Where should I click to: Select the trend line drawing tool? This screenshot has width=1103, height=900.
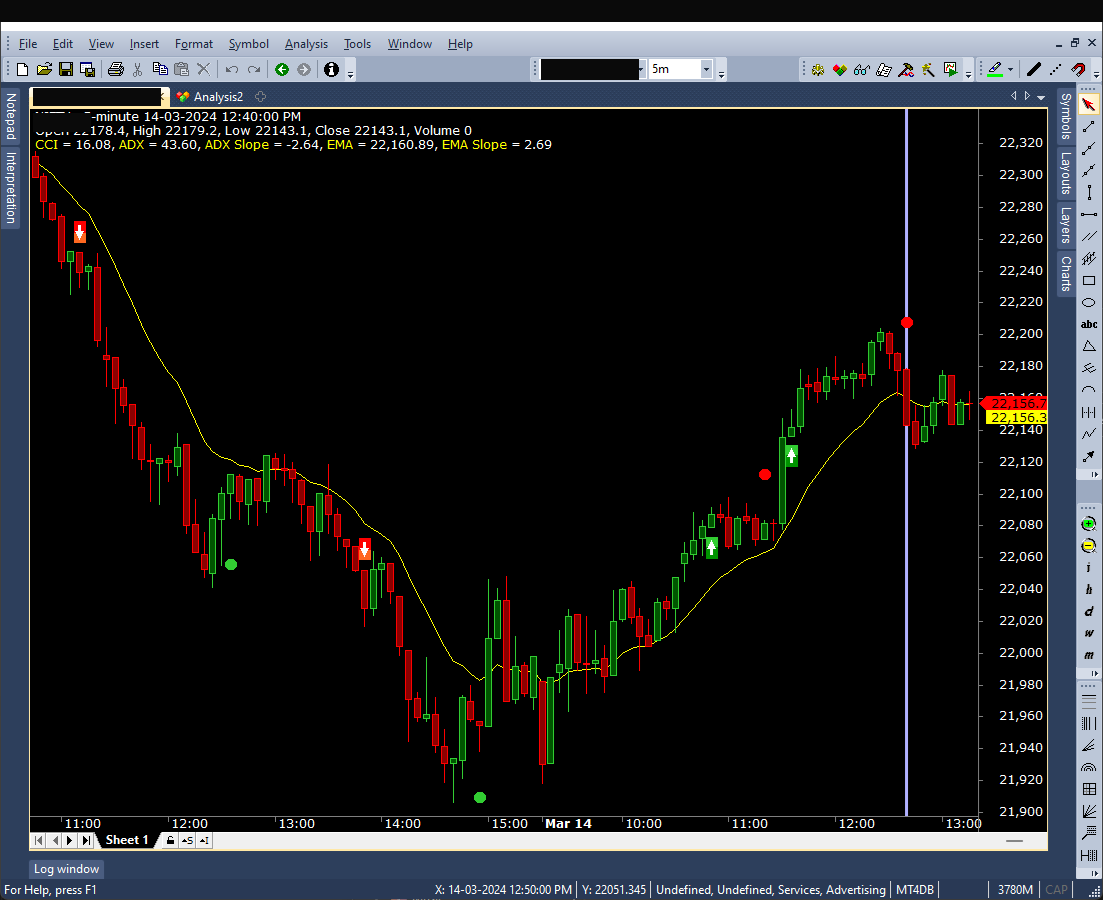pyautogui.click(x=1088, y=127)
